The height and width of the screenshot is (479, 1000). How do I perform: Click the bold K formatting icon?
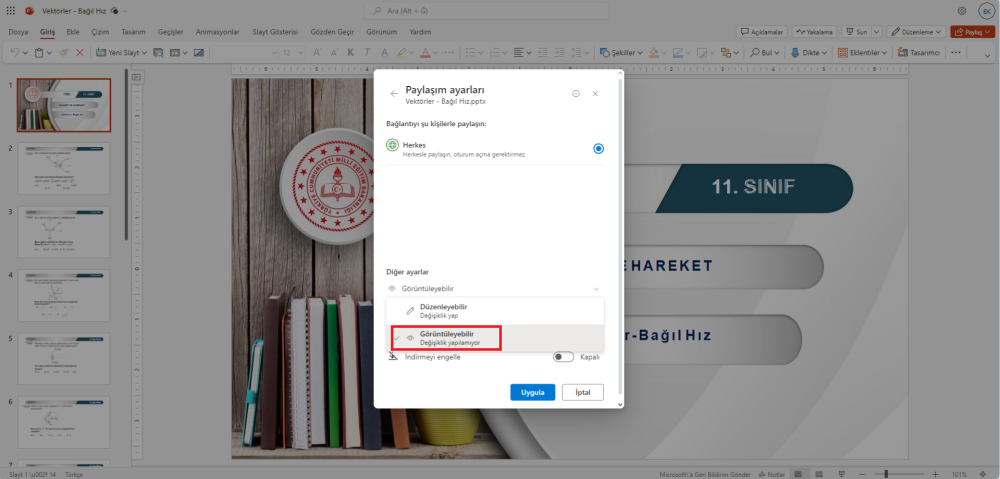click(350, 52)
